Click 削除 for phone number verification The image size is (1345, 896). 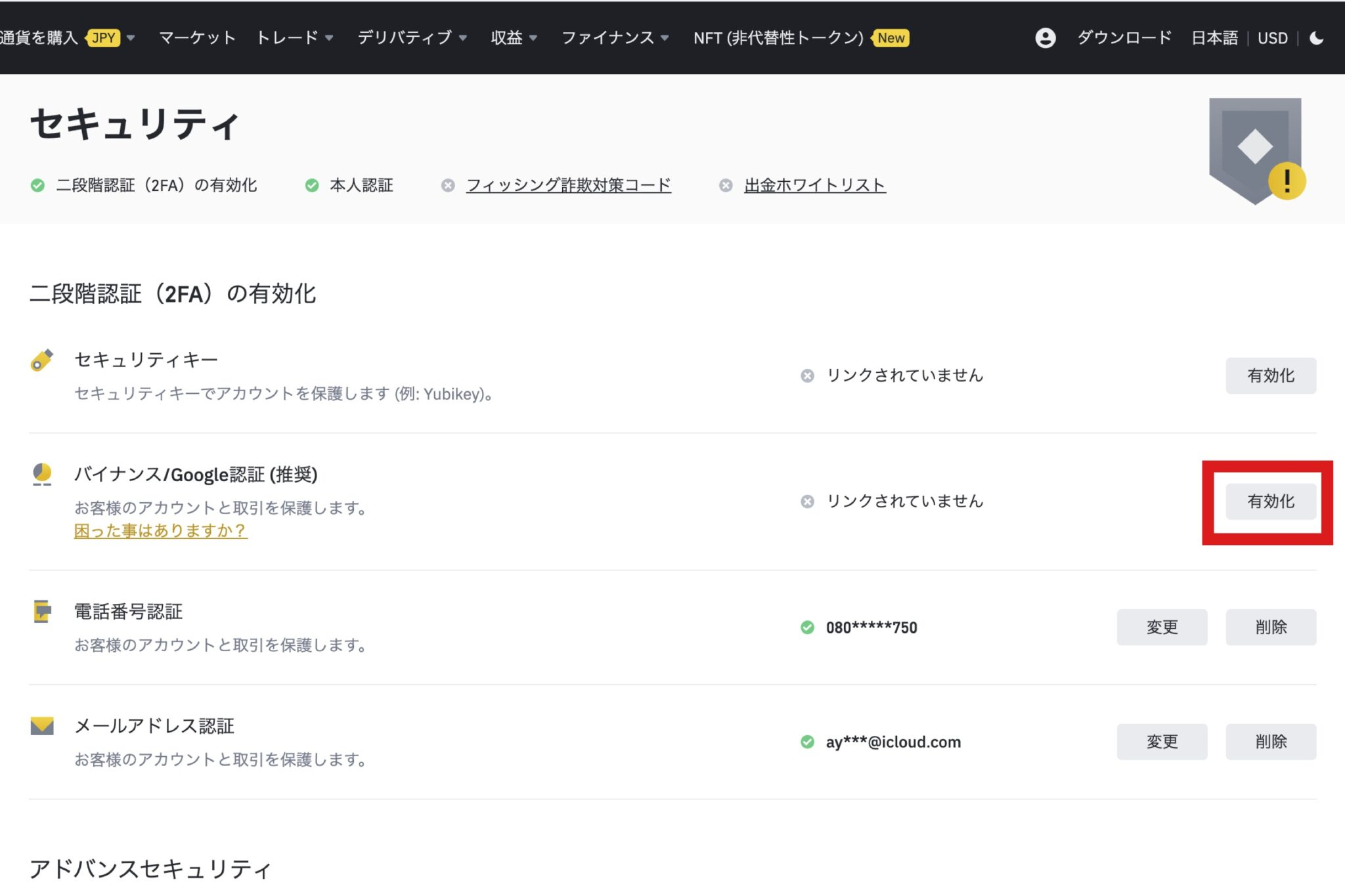pos(1271,628)
